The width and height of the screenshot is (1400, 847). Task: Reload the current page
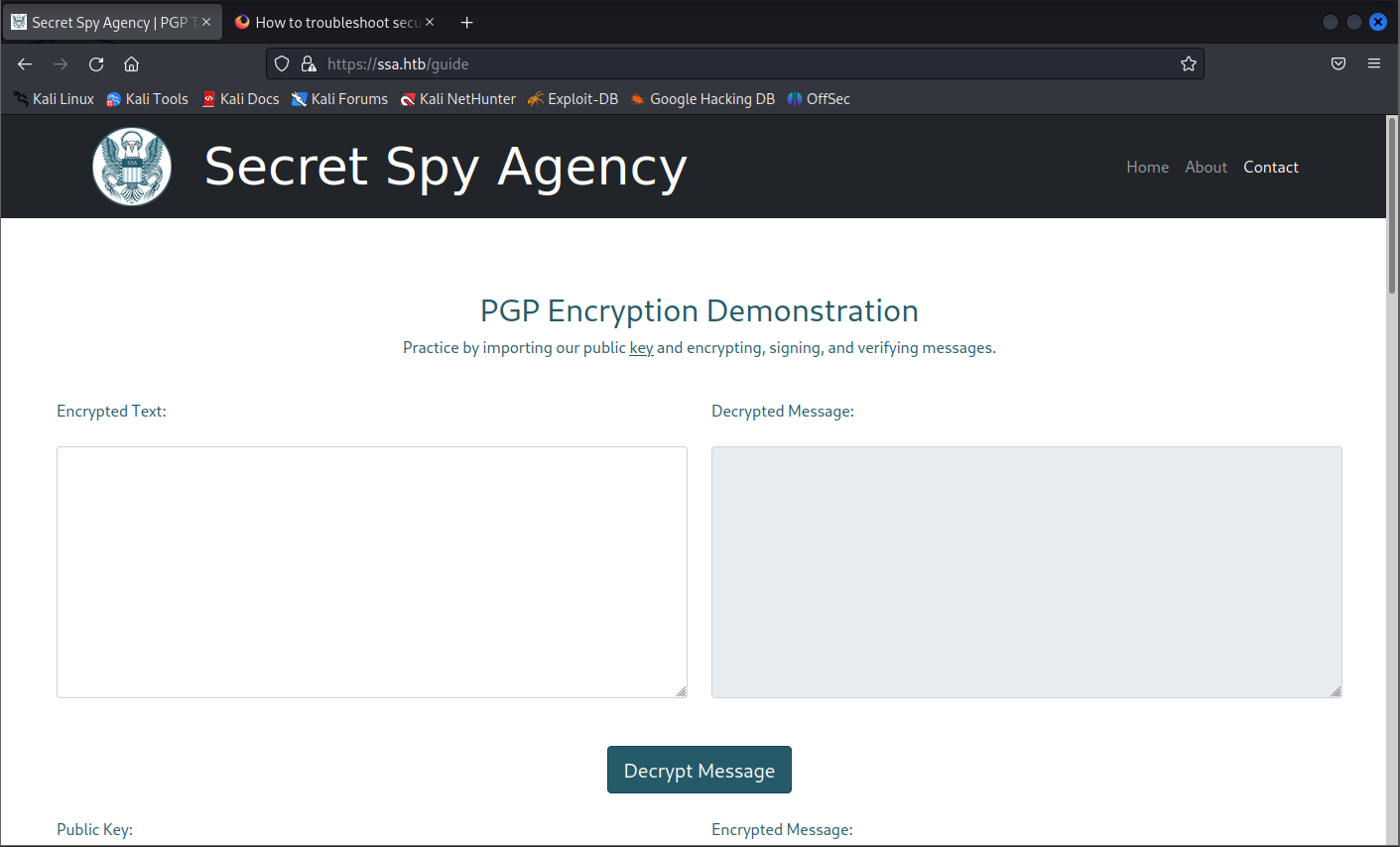(x=96, y=64)
